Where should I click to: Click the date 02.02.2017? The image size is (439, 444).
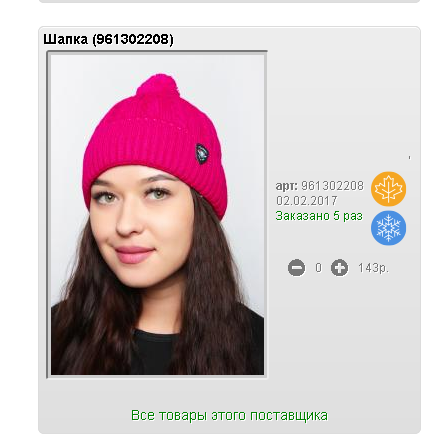(x=307, y=201)
